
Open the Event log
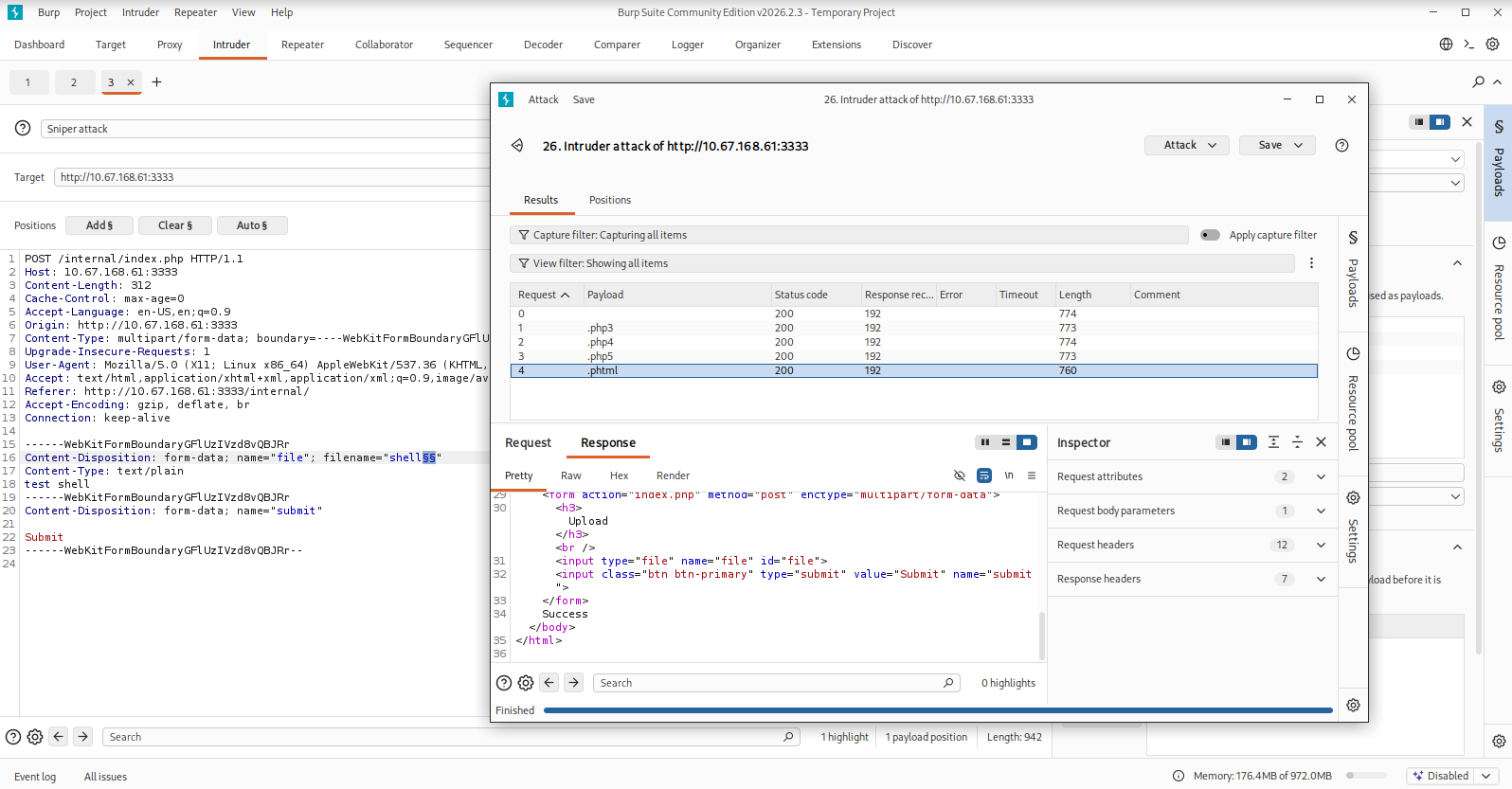[35, 777]
